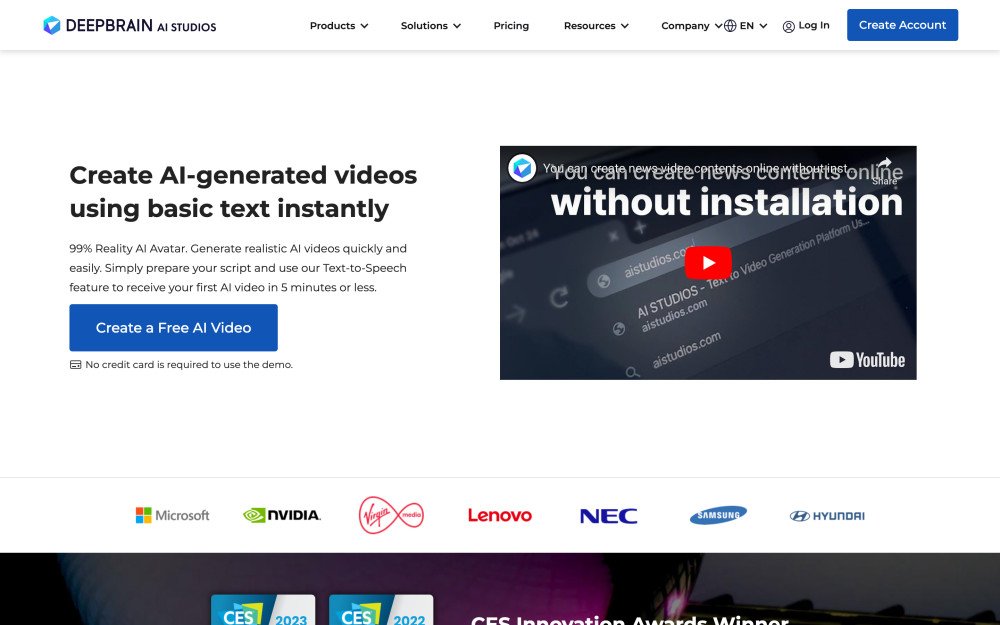This screenshot has height=625, width=1000.
Task: Click the DeepBrain AI Studios logo
Action: 130,25
